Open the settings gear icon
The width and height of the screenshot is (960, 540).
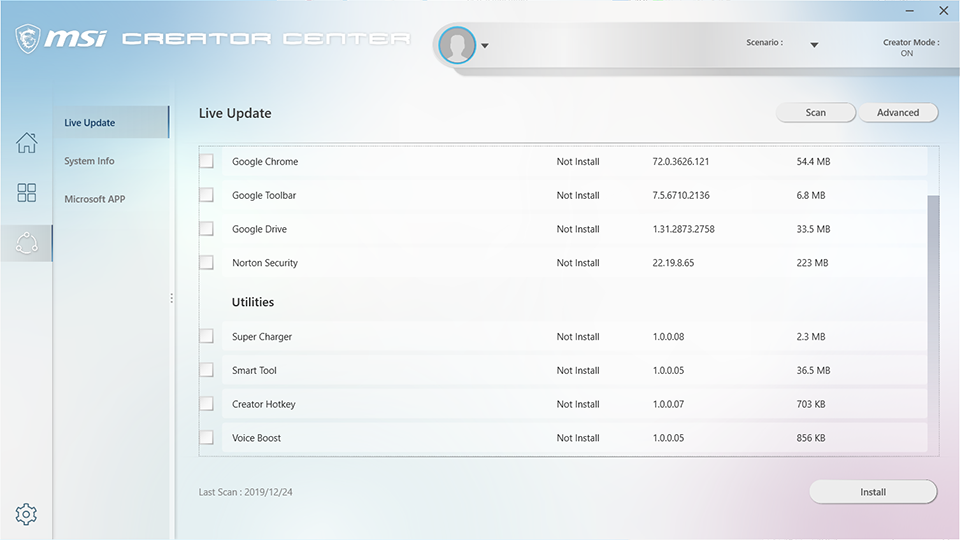click(26, 514)
